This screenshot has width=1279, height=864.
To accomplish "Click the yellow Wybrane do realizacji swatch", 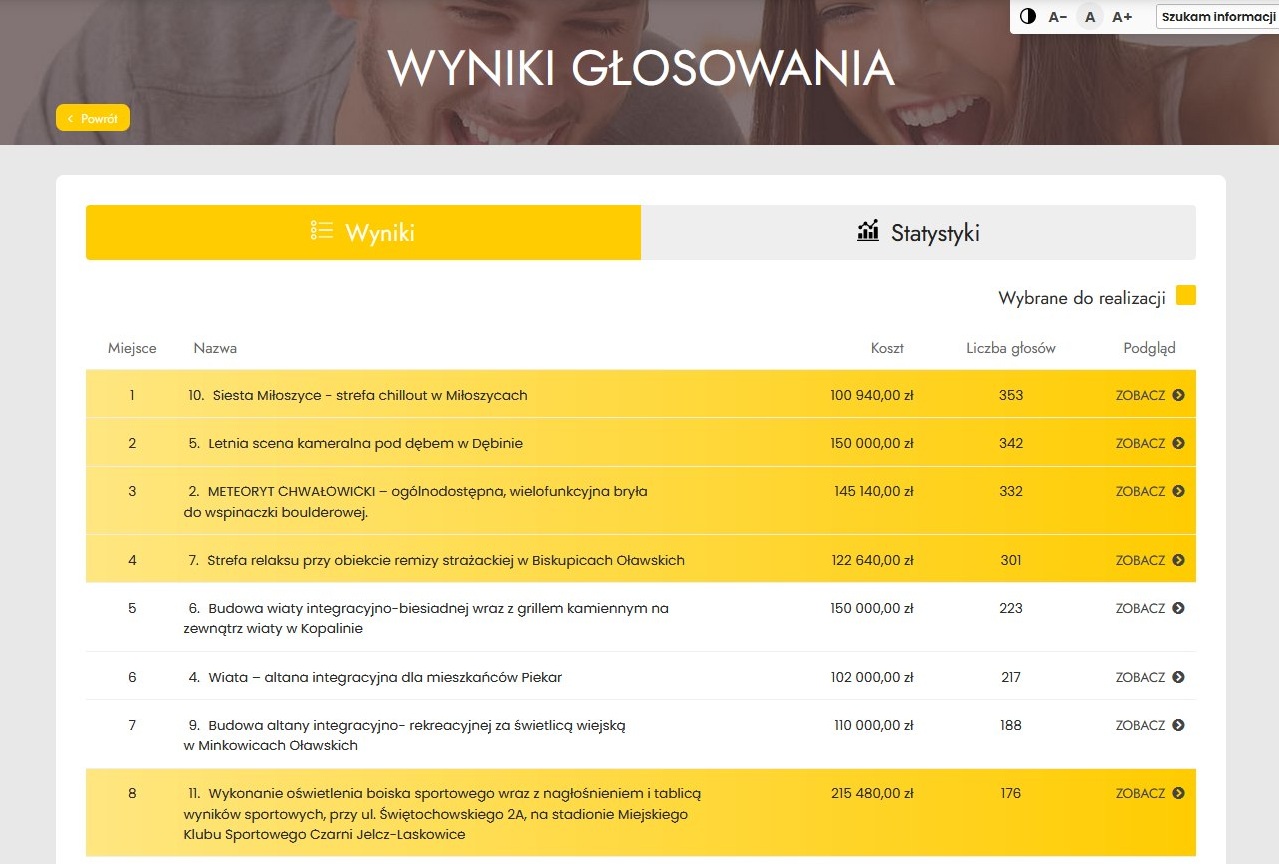I will click(1186, 295).
